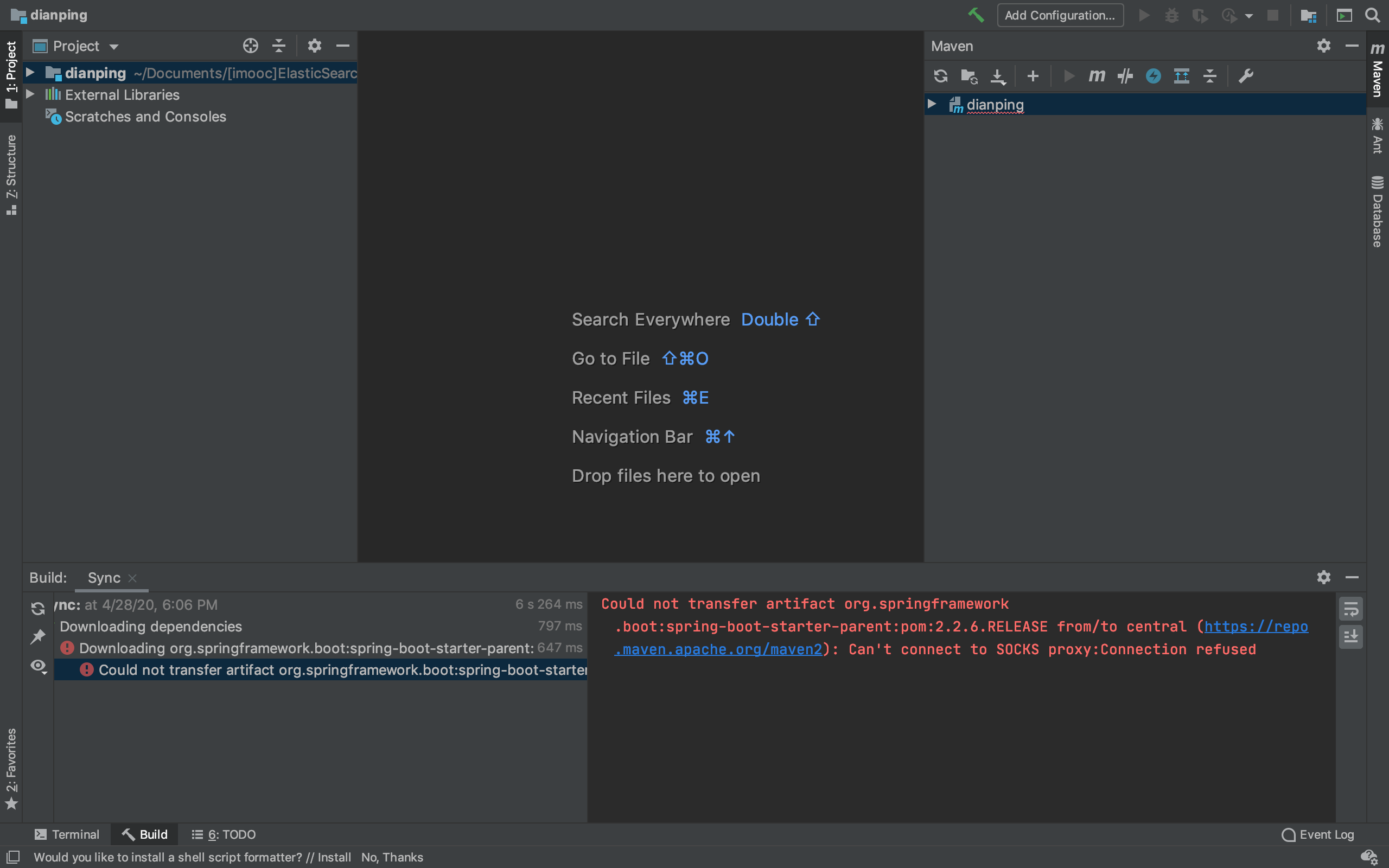Open Project Structure icon in top toolbar

[x=1308, y=16]
